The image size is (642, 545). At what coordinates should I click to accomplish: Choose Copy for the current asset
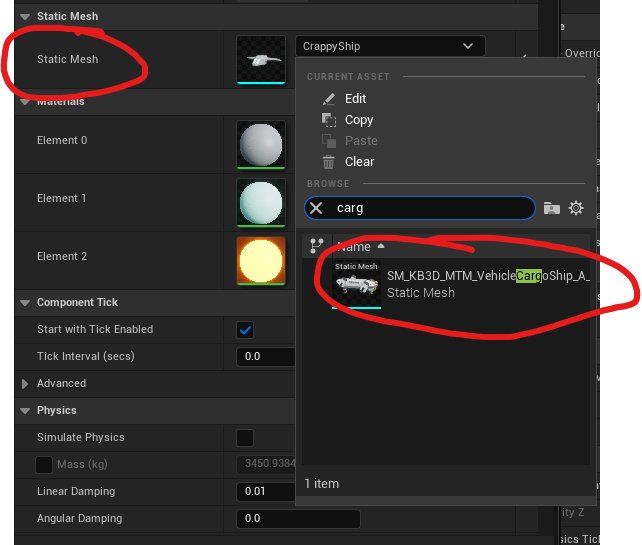359,120
